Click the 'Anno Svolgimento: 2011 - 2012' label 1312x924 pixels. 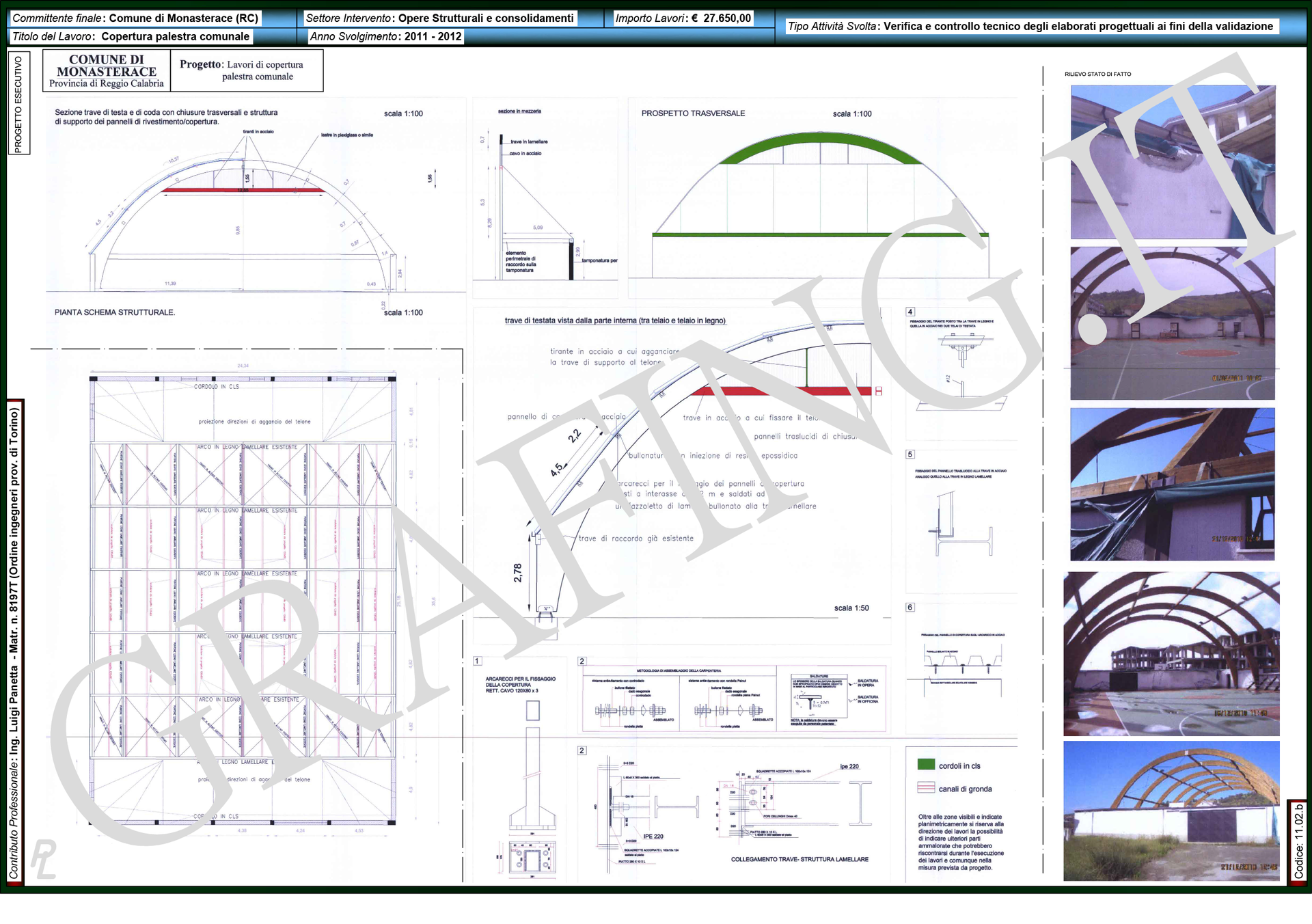click(x=385, y=36)
